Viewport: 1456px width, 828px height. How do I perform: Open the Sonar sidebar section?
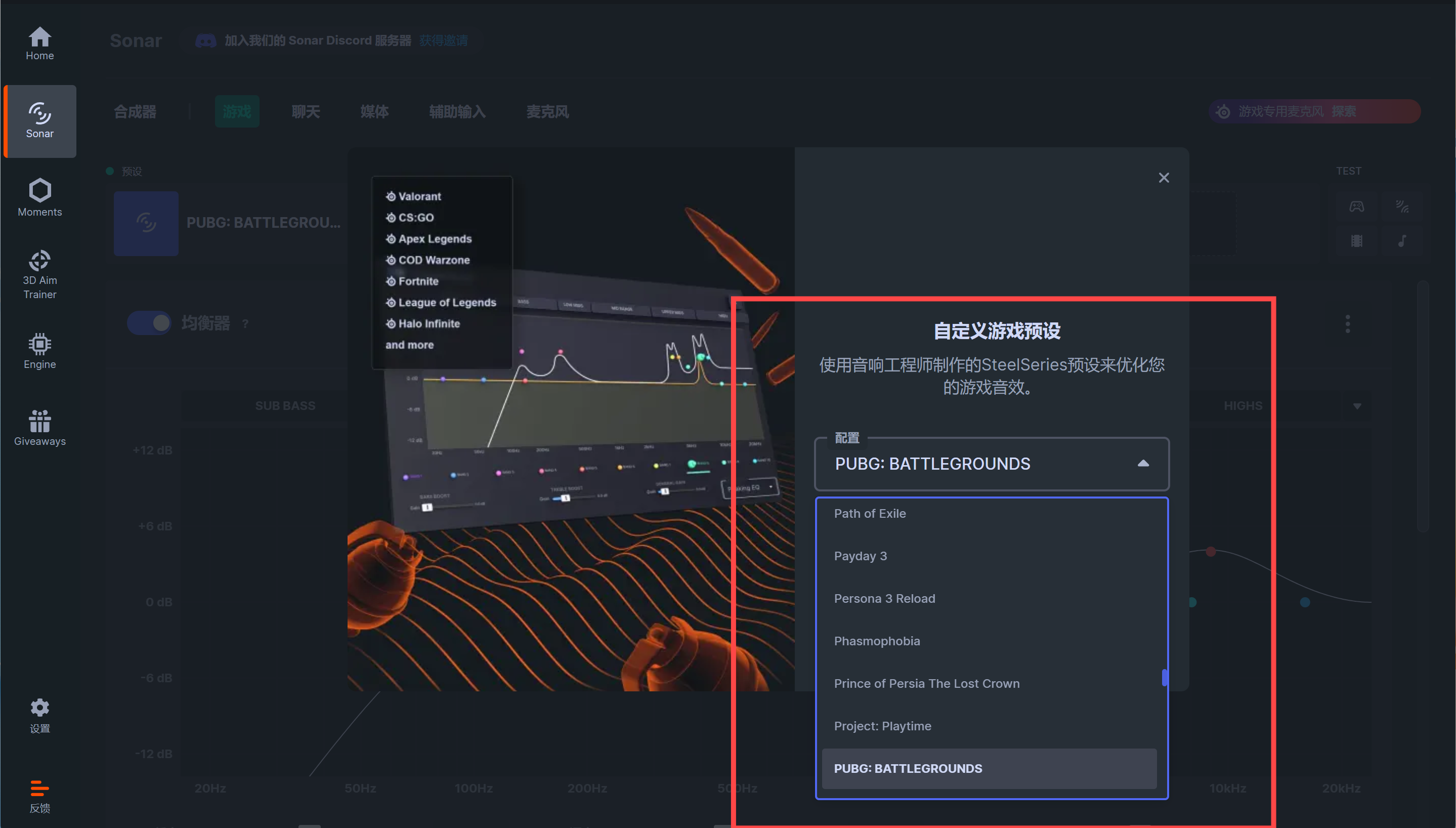tap(40, 121)
